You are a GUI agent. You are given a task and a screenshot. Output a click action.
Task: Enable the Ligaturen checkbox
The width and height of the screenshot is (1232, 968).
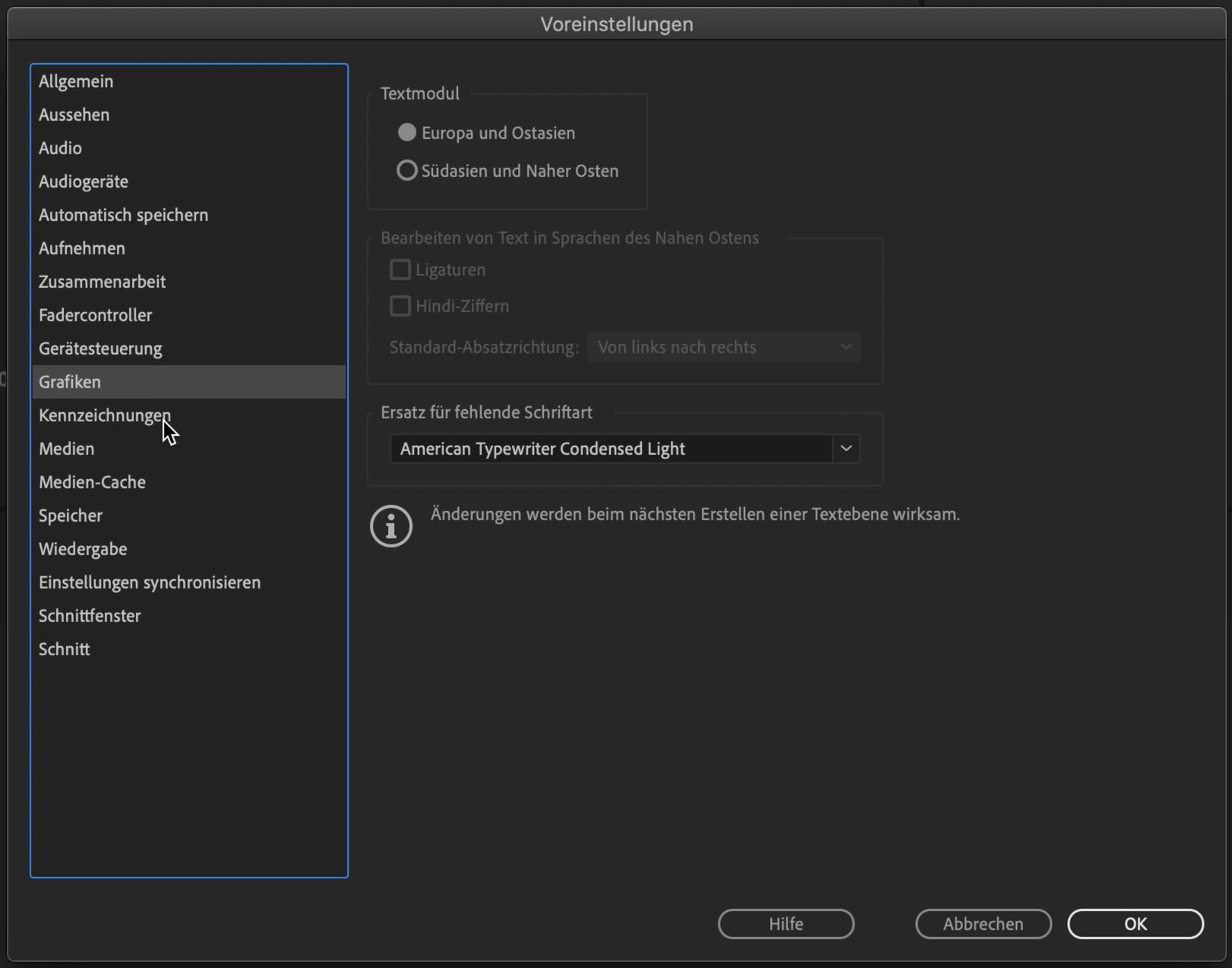pyautogui.click(x=400, y=270)
